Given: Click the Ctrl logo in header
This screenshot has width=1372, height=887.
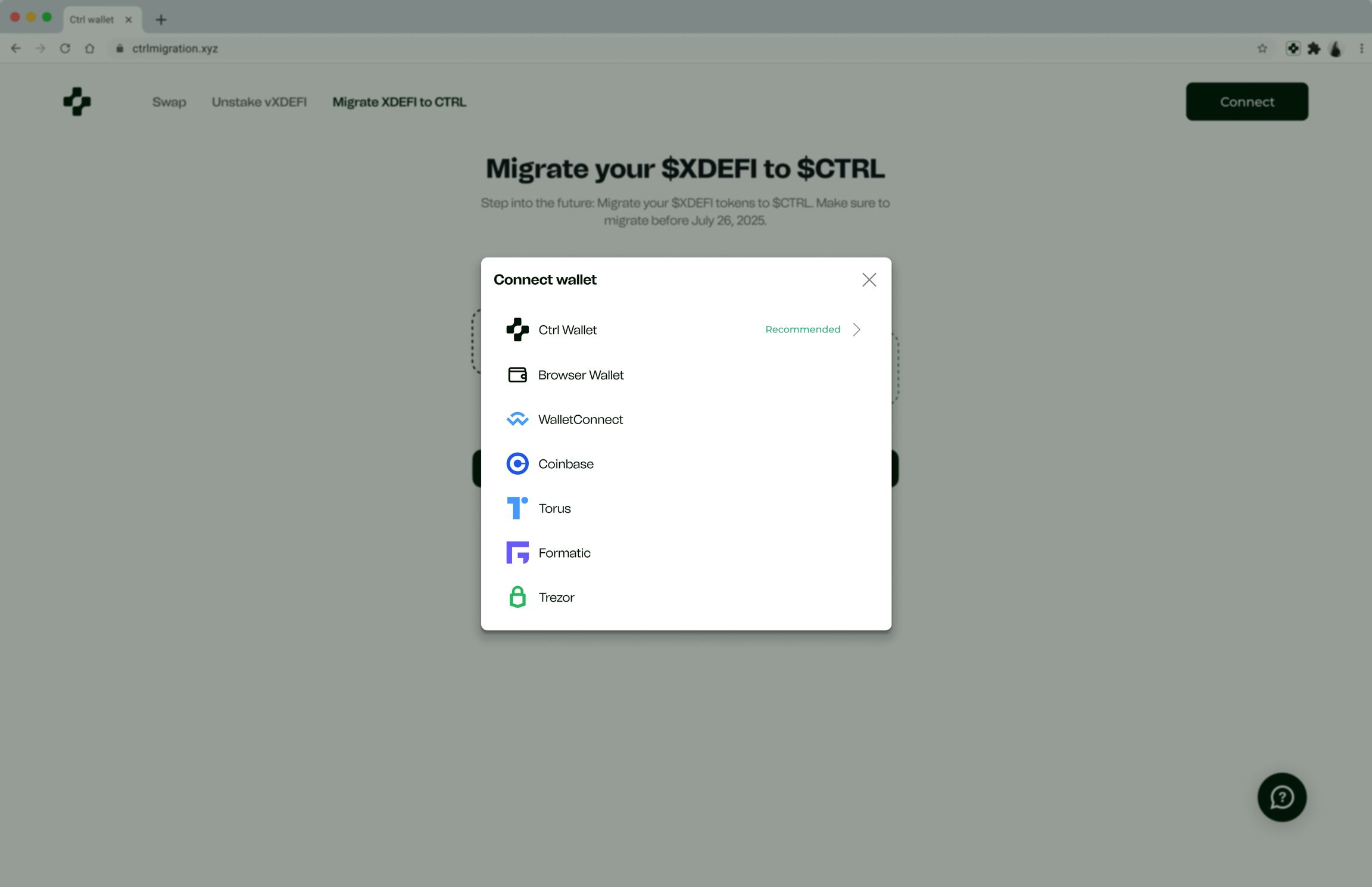Looking at the screenshot, I should coord(77,102).
